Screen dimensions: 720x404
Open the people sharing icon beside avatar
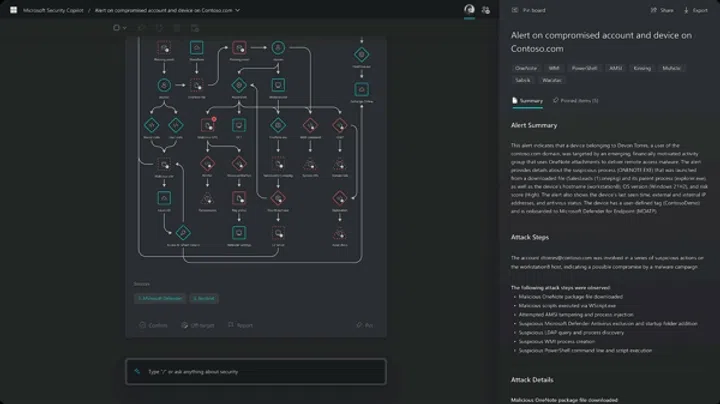486,10
